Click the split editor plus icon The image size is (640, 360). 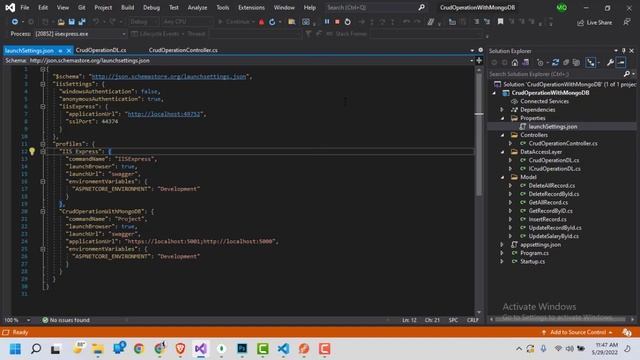[x=479, y=60]
